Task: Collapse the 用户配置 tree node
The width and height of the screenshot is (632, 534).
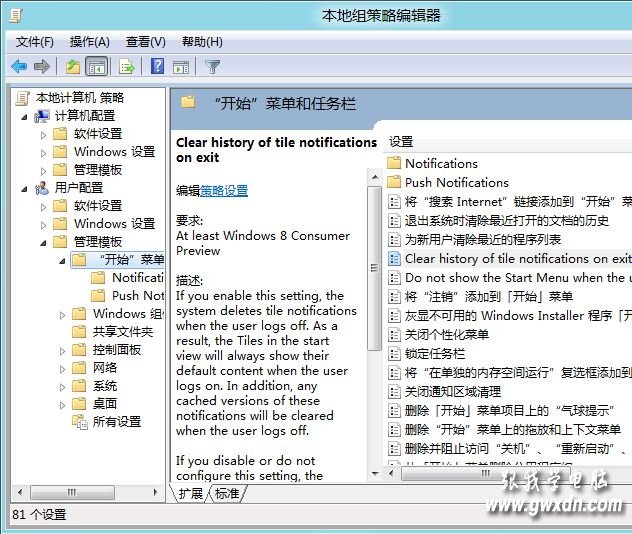Action: point(25,189)
